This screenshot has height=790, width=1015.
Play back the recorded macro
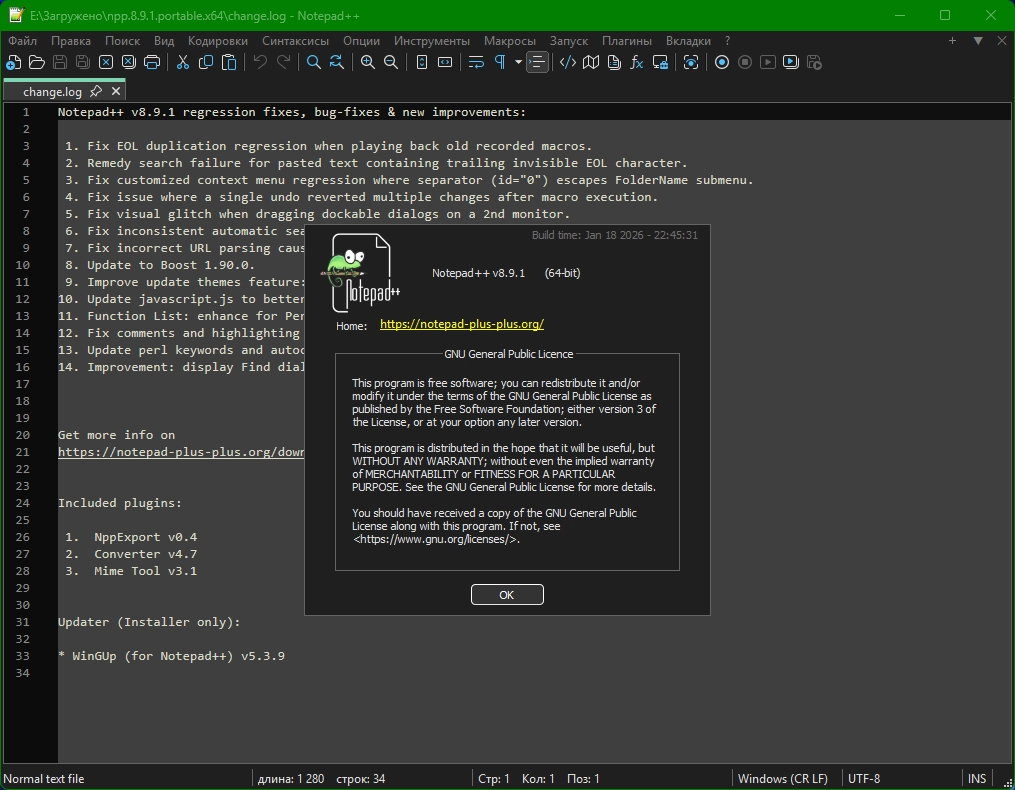coord(768,62)
